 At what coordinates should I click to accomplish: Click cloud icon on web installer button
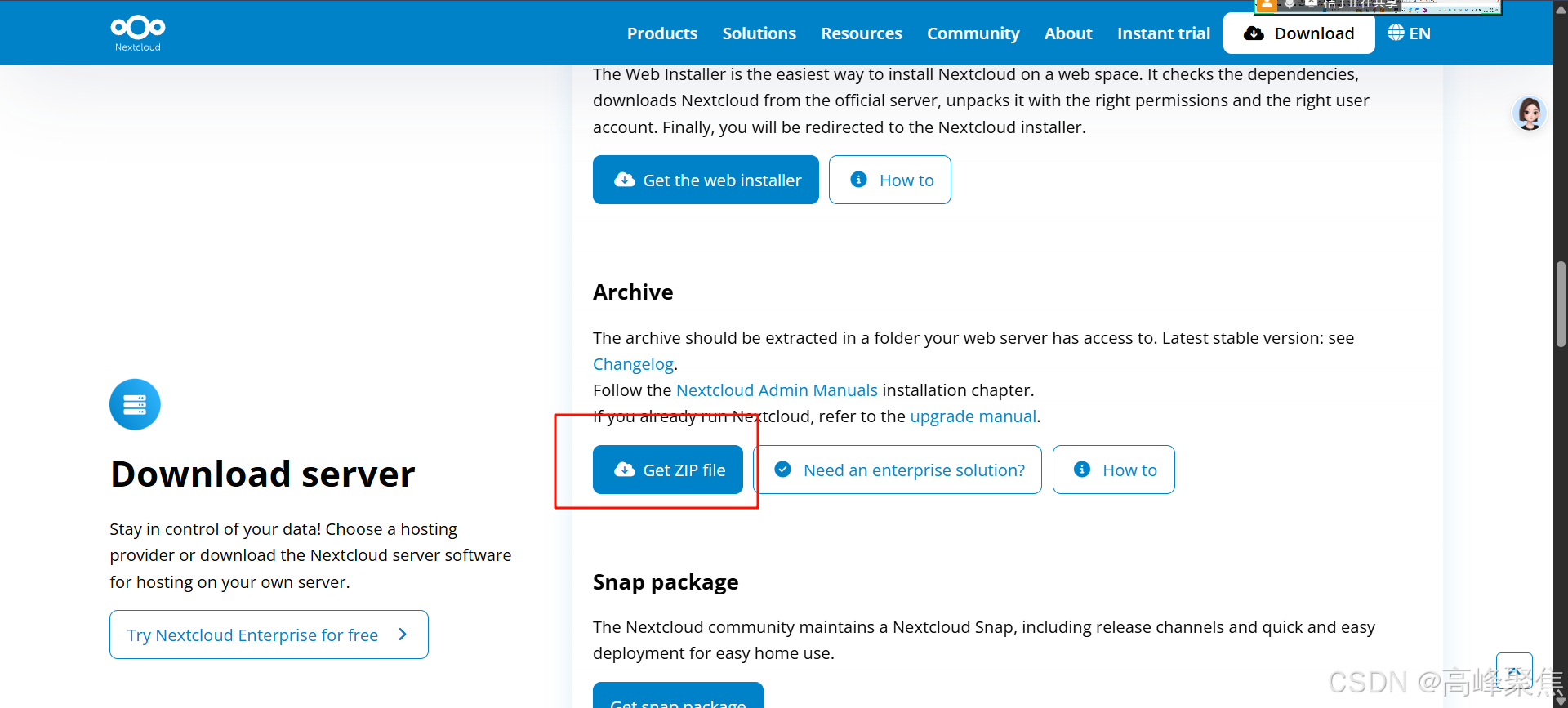[x=625, y=180]
